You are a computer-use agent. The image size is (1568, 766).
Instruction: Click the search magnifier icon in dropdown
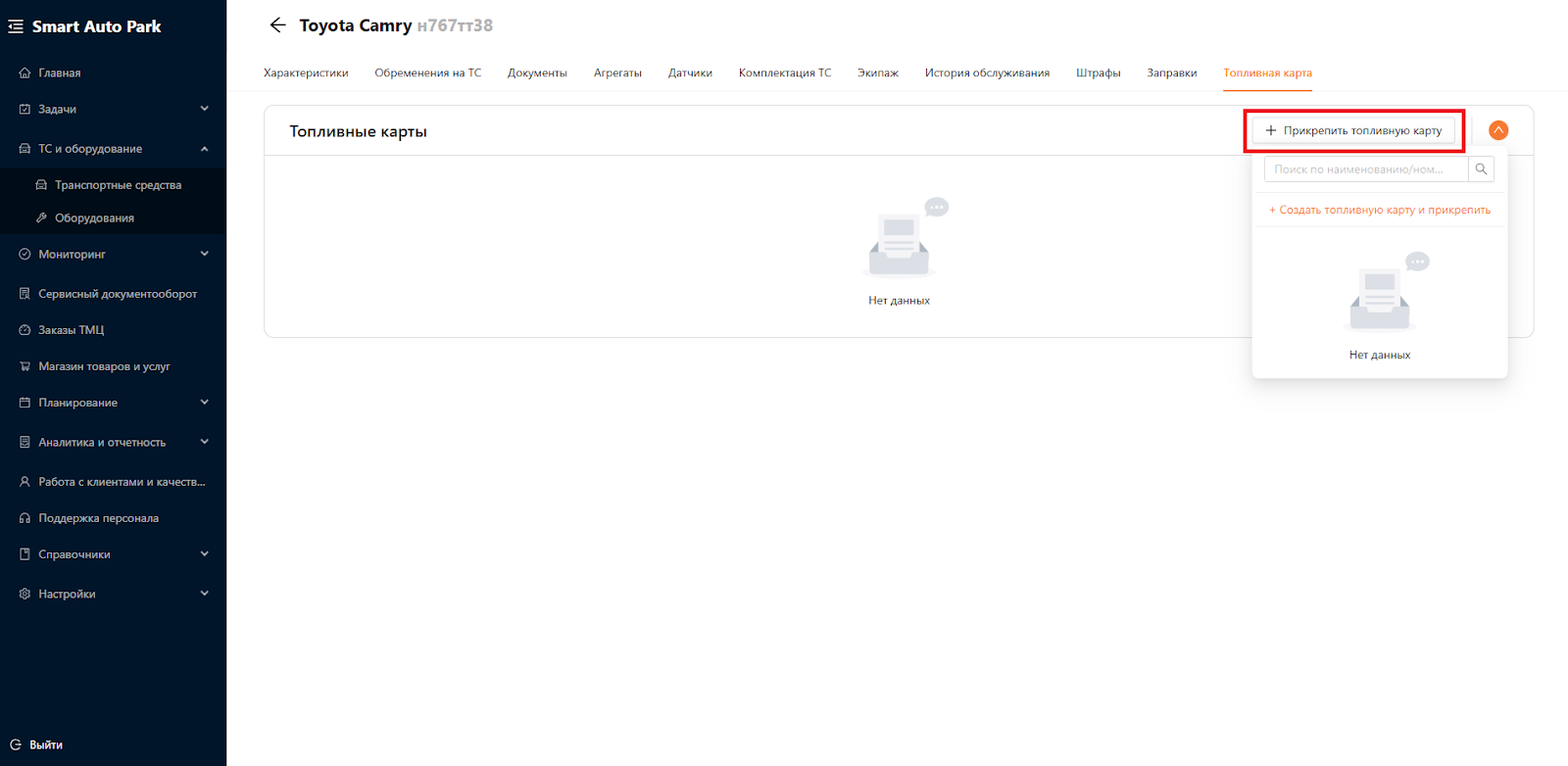coord(1481,169)
